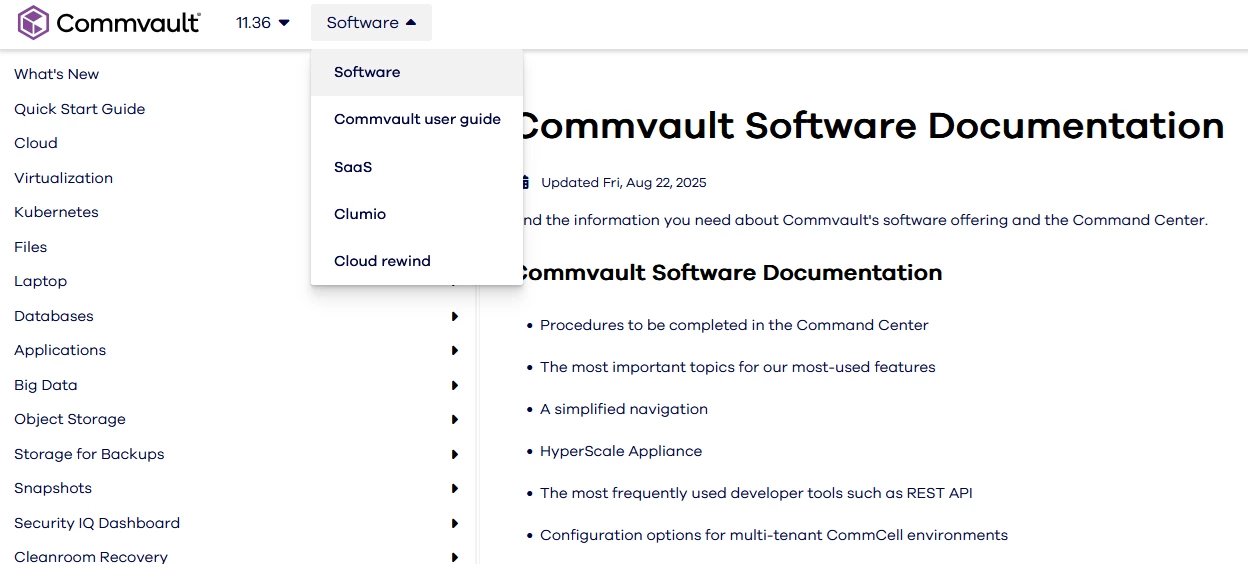This screenshot has width=1248, height=587.
Task: Open the Cloud sidebar section
Action: (36, 143)
